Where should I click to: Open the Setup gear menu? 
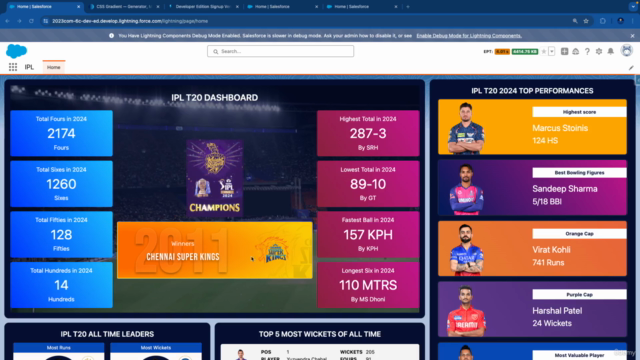[x=599, y=51]
